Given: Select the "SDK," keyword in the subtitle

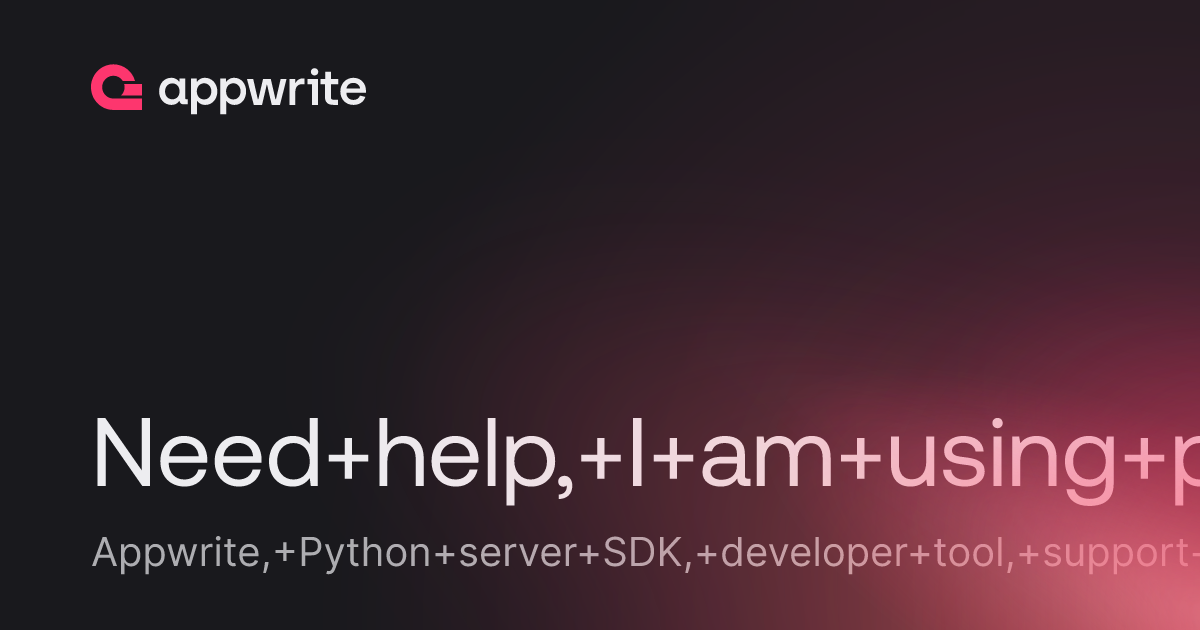Looking at the screenshot, I should (x=648, y=554).
